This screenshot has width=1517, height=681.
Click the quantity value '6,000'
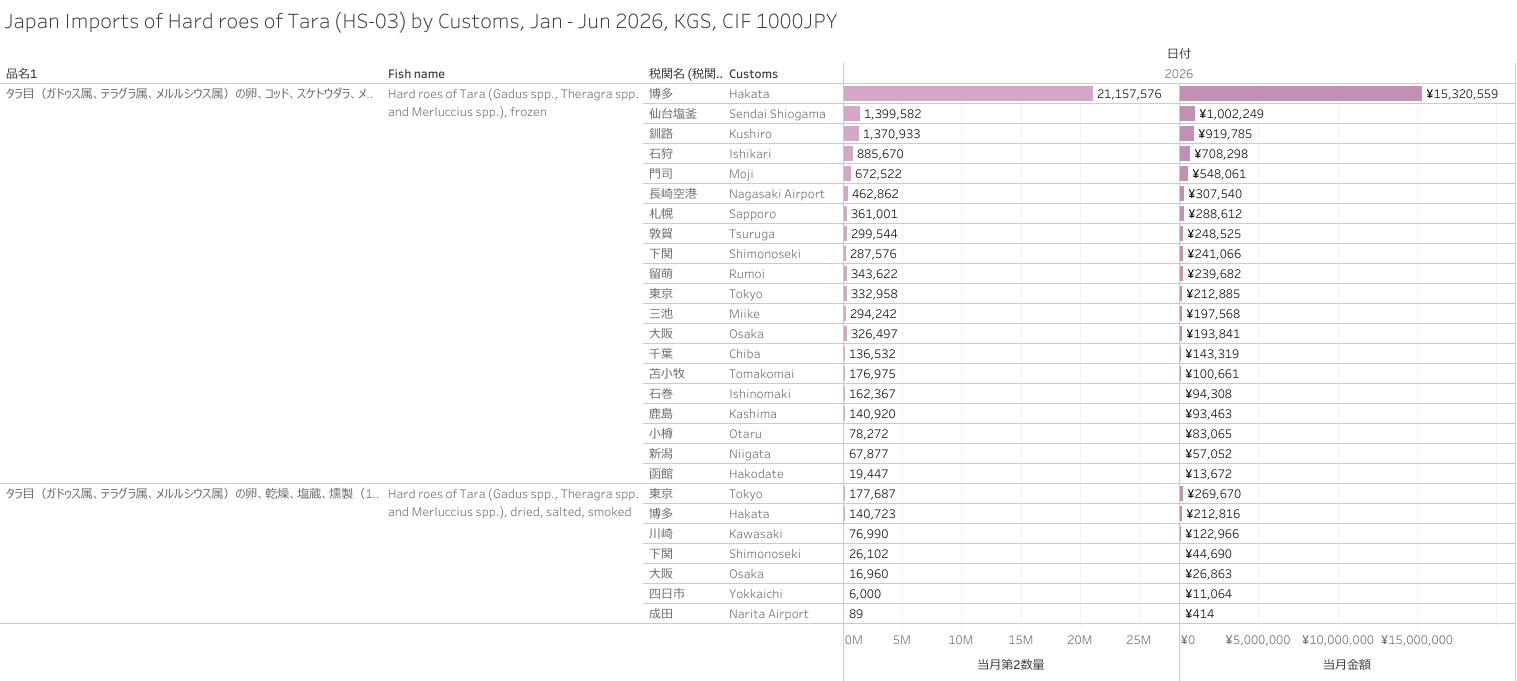pos(865,593)
